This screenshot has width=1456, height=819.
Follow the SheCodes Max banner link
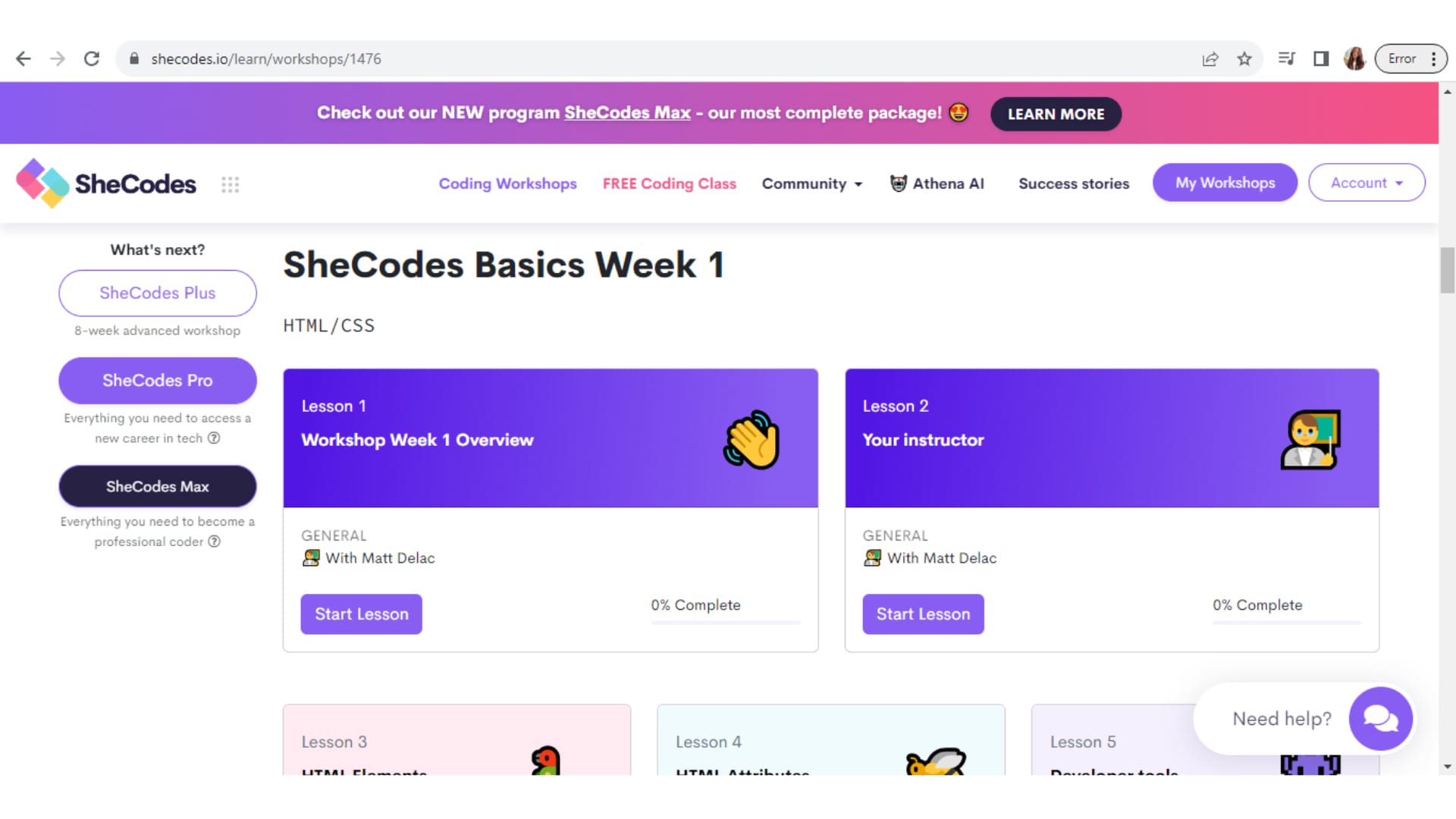click(627, 112)
